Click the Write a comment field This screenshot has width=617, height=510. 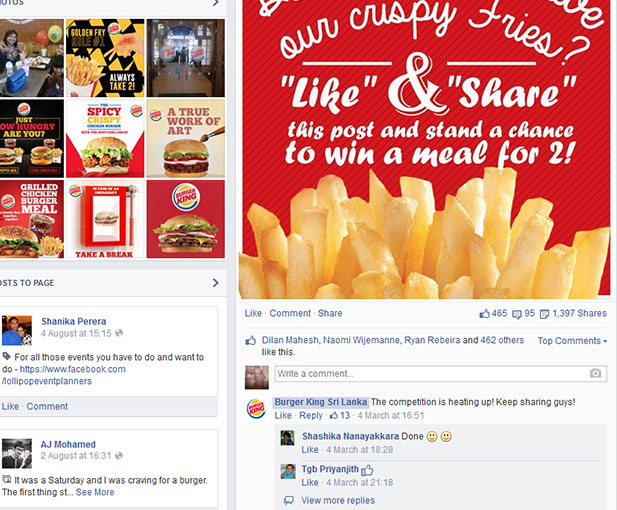[440, 373]
